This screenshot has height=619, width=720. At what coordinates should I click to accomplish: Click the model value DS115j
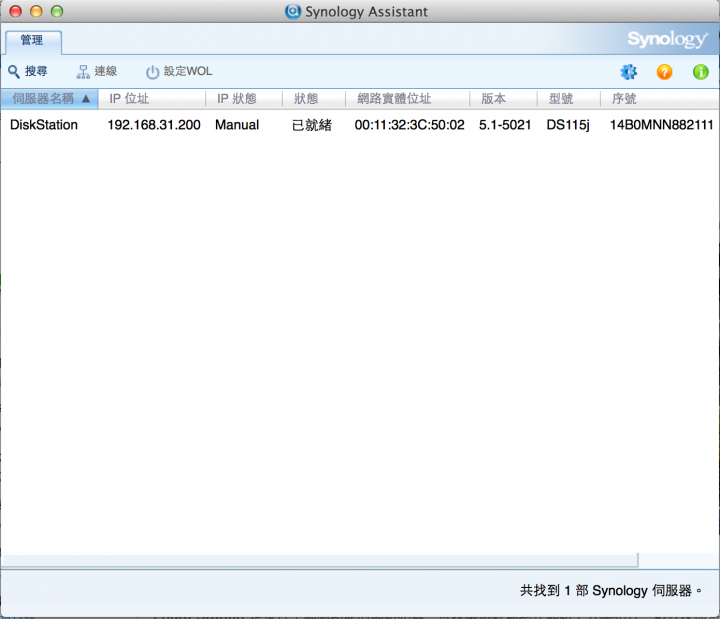(568, 125)
